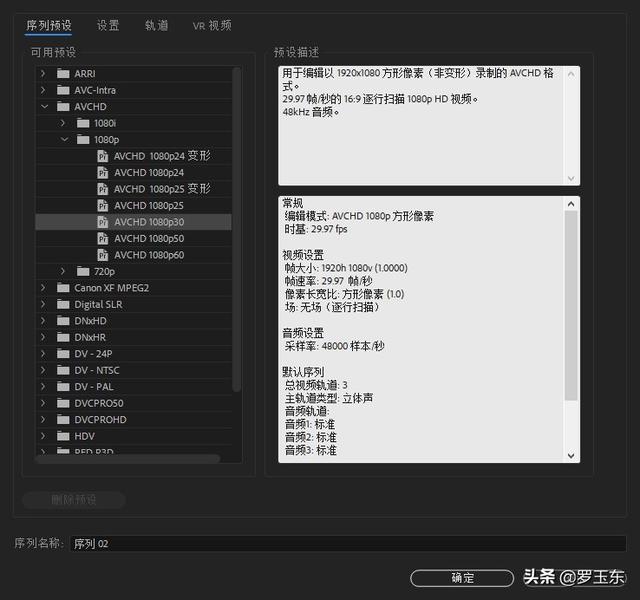This screenshot has height=600, width=640.
Task: Click the DVCPRO50 folder icon
Action: (x=63, y=403)
